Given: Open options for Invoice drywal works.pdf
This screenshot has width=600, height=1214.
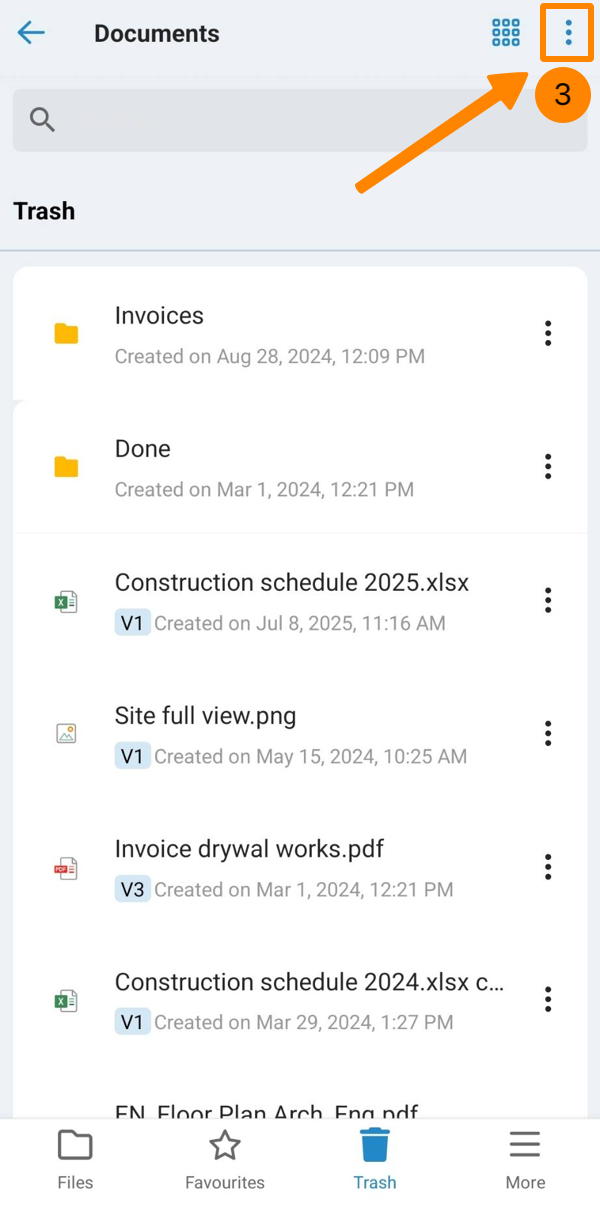Looking at the screenshot, I should tap(548, 866).
